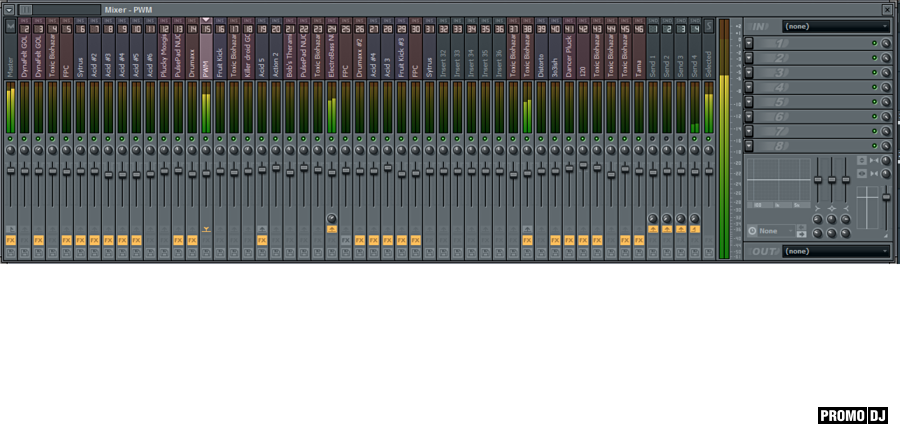
Task: Click the PWM track 15 volume fader
Action: coord(206,173)
